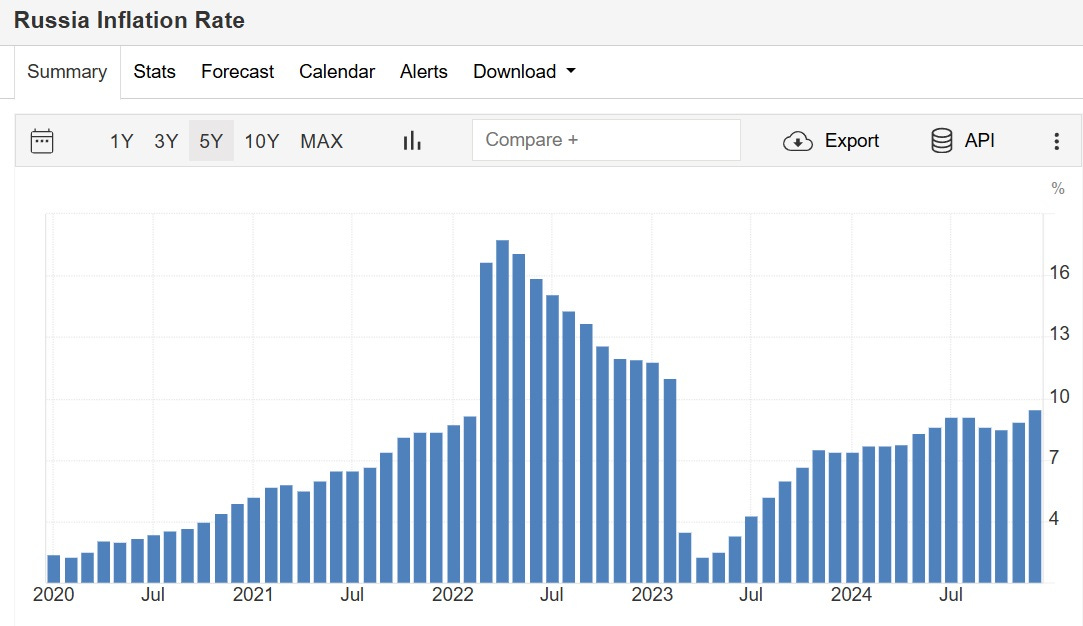Set chart range to 1Y
Image resolution: width=1083 pixels, height=626 pixels.
tap(122, 141)
